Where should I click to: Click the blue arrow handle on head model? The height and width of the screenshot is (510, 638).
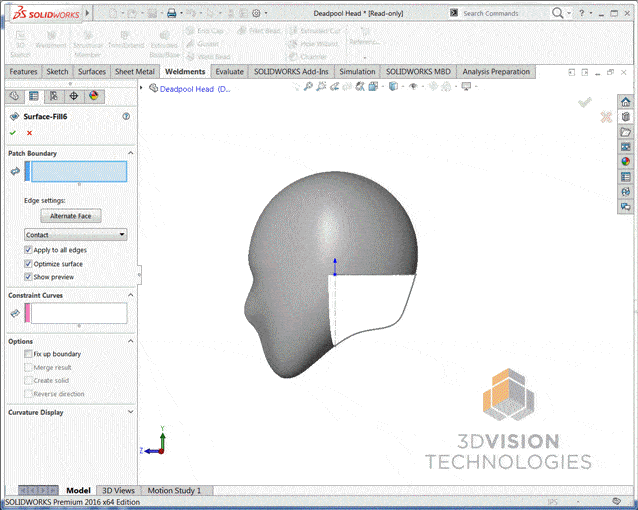(x=335, y=266)
